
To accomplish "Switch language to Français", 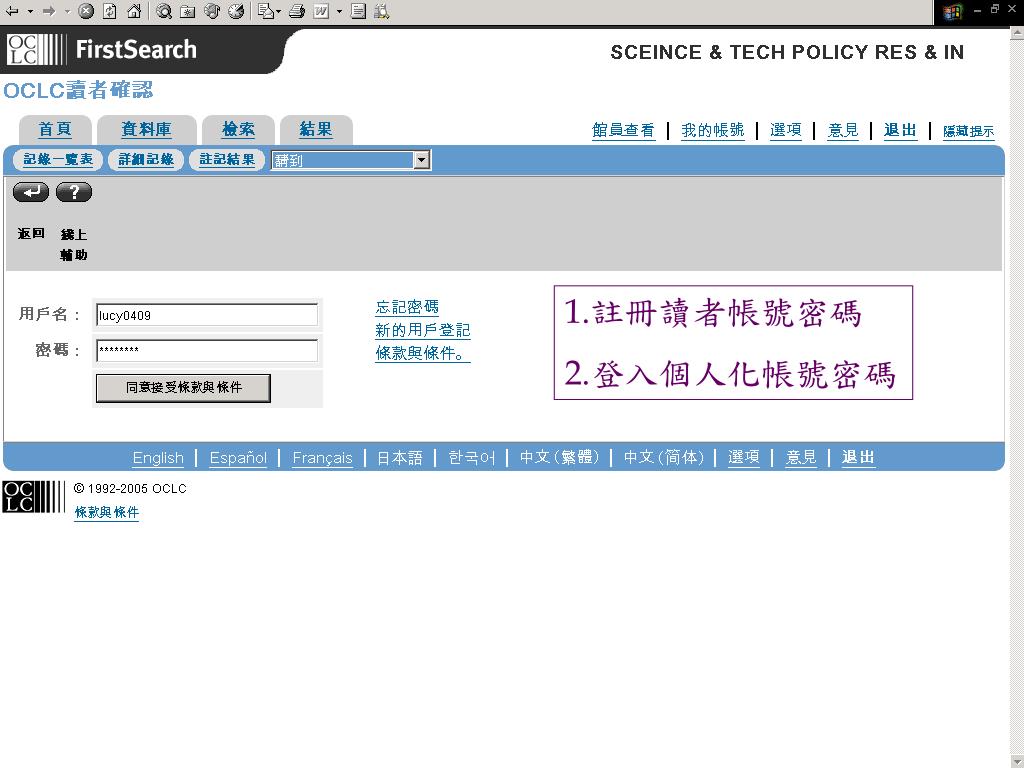I will pos(322,458).
